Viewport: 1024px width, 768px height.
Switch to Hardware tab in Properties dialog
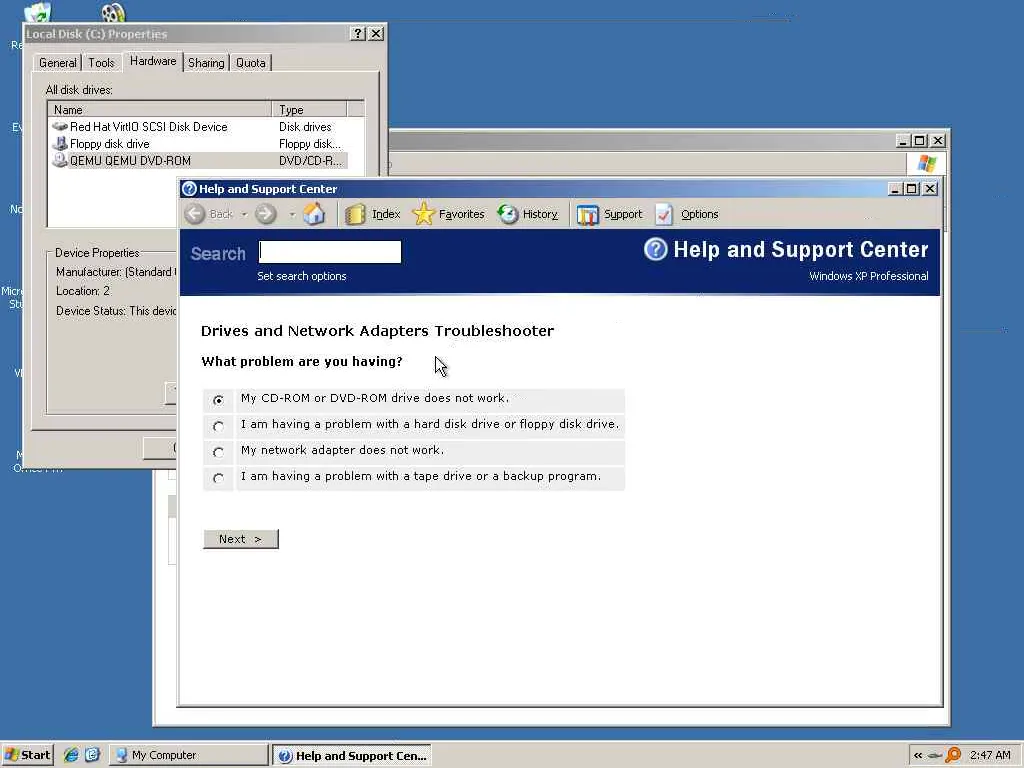point(153,61)
